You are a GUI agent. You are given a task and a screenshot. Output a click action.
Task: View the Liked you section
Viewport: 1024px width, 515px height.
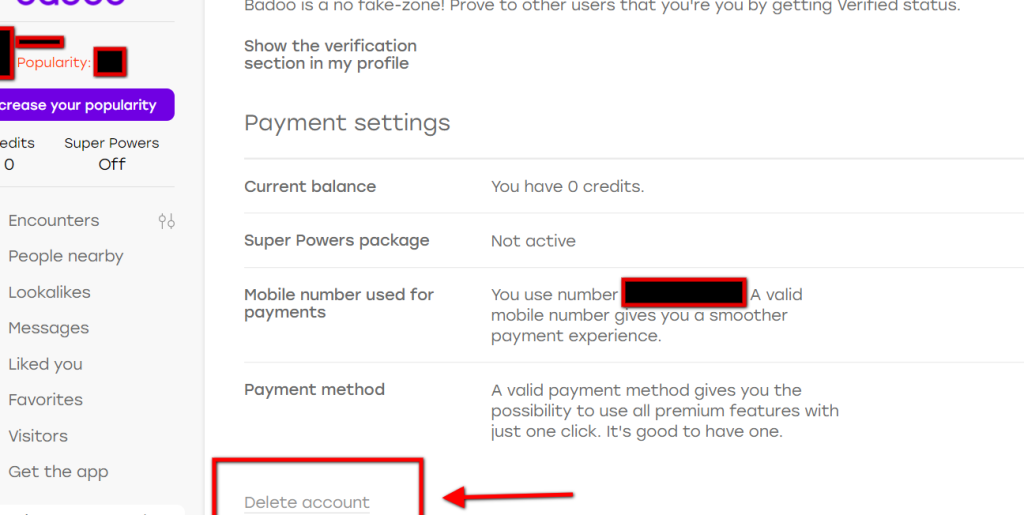(x=45, y=365)
